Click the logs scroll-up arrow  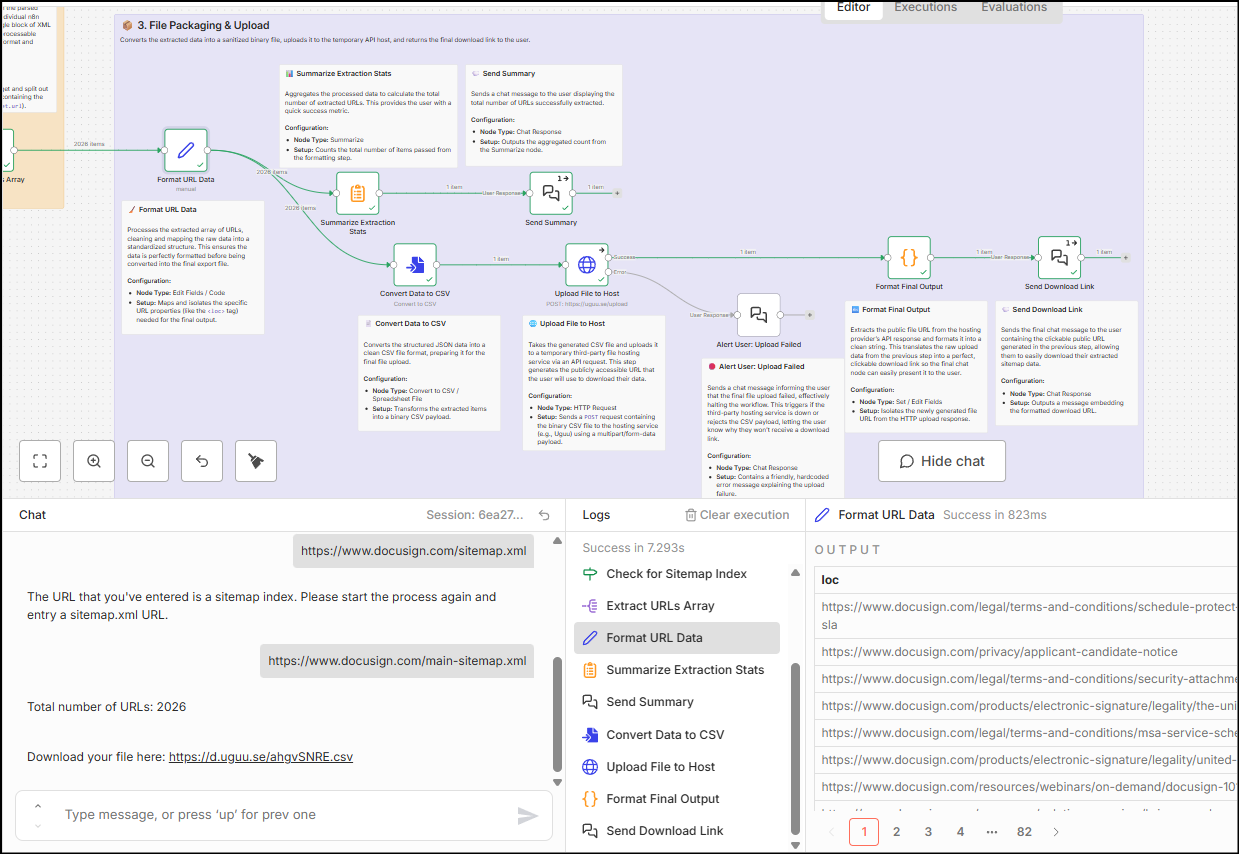[796, 574]
